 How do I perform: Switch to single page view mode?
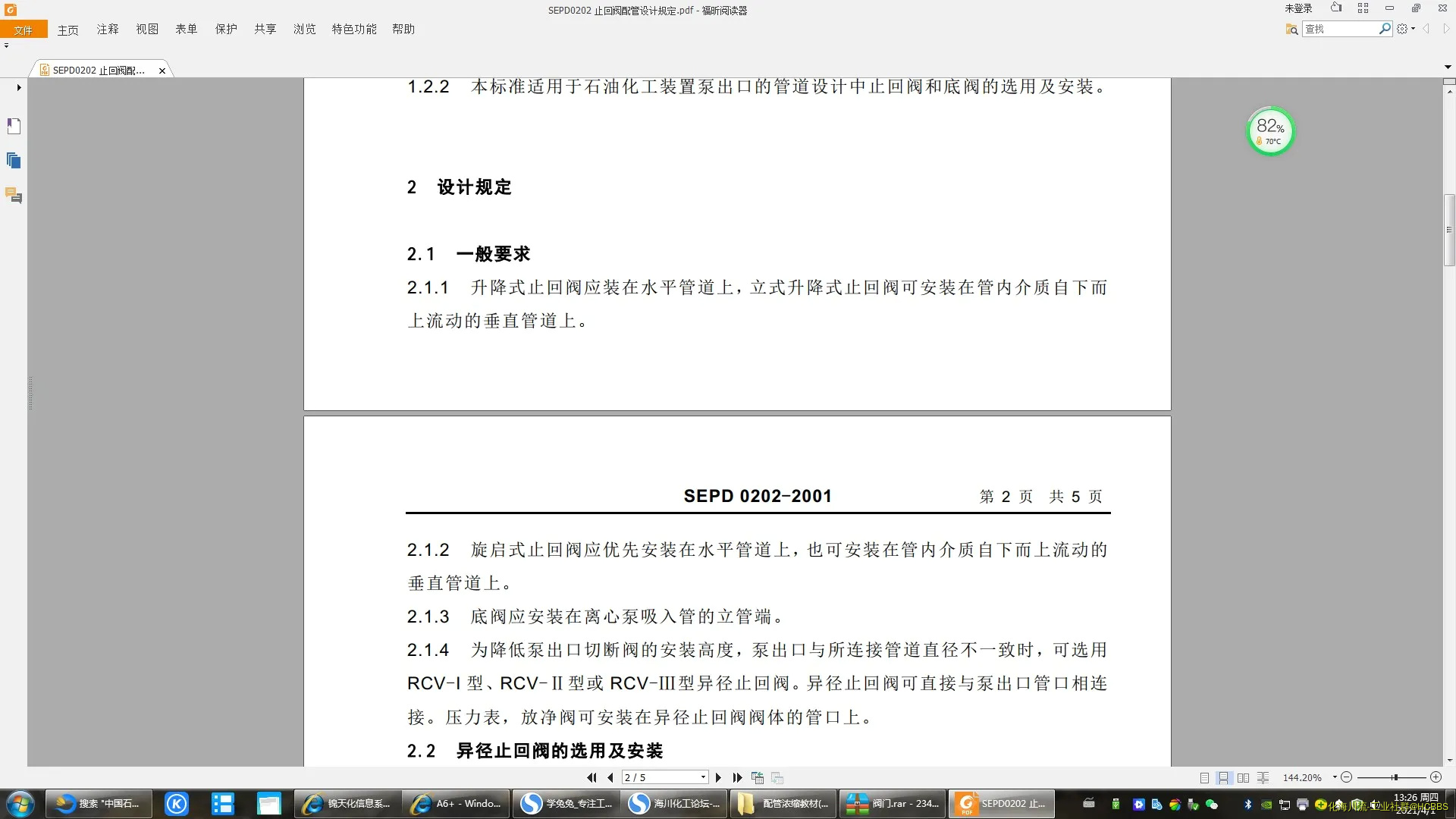coord(1204,778)
